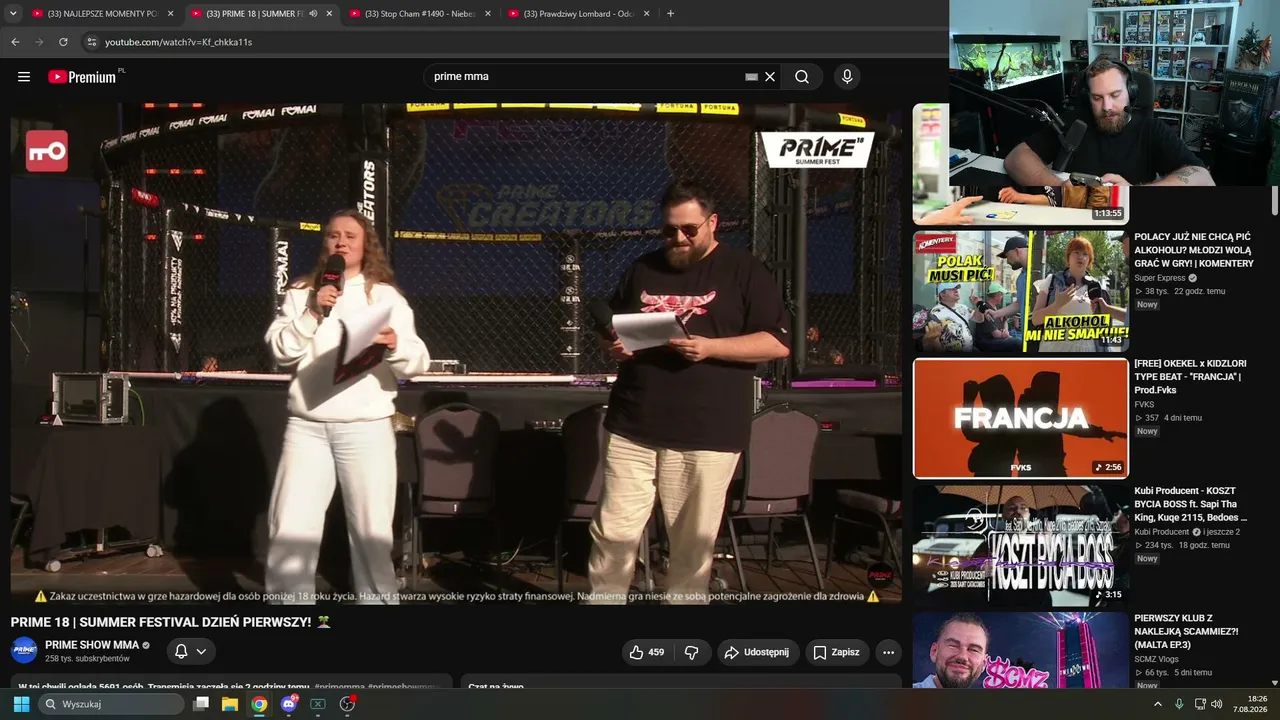Show hidden tray icons chevron
The height and width of the screenshot is (720, 1280).
pos(1158,704)
